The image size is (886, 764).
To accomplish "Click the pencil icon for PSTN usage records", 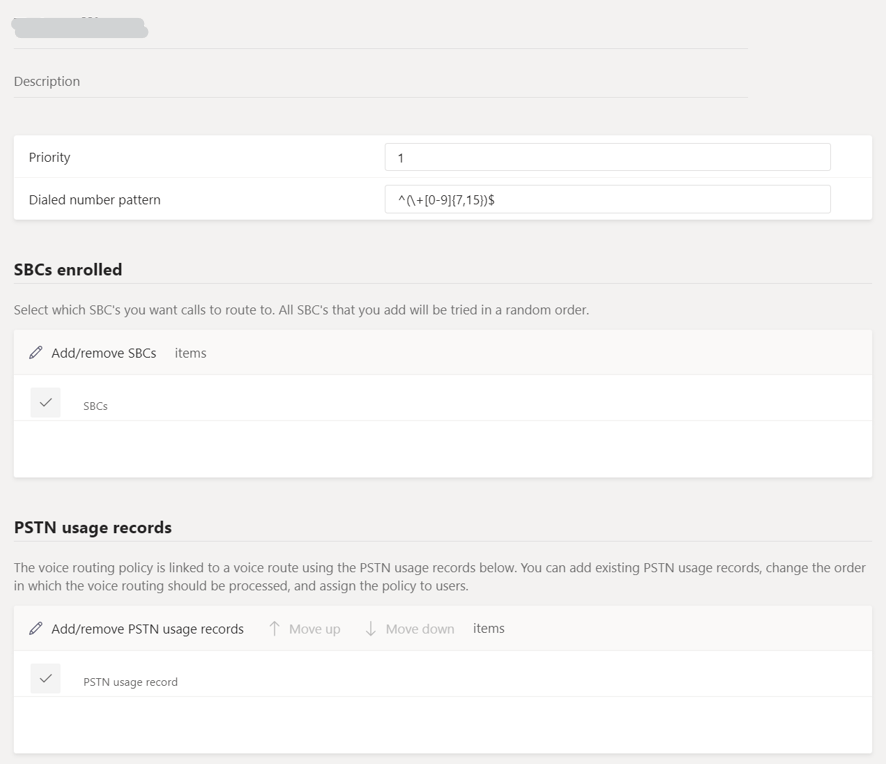I will point(36,629).
